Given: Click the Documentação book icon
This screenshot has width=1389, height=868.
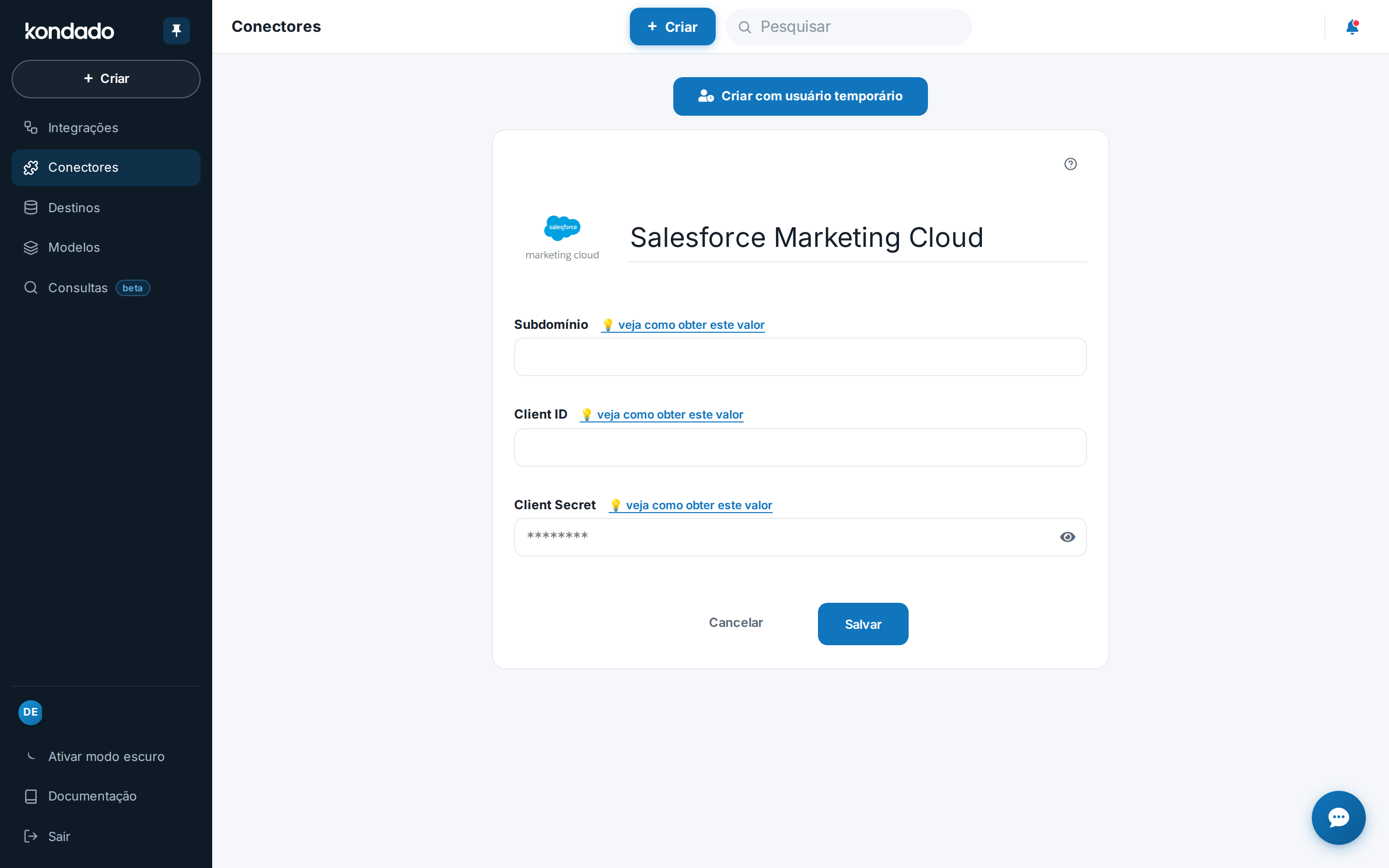Looking at the screenshot, I should [x=31, y=796].
